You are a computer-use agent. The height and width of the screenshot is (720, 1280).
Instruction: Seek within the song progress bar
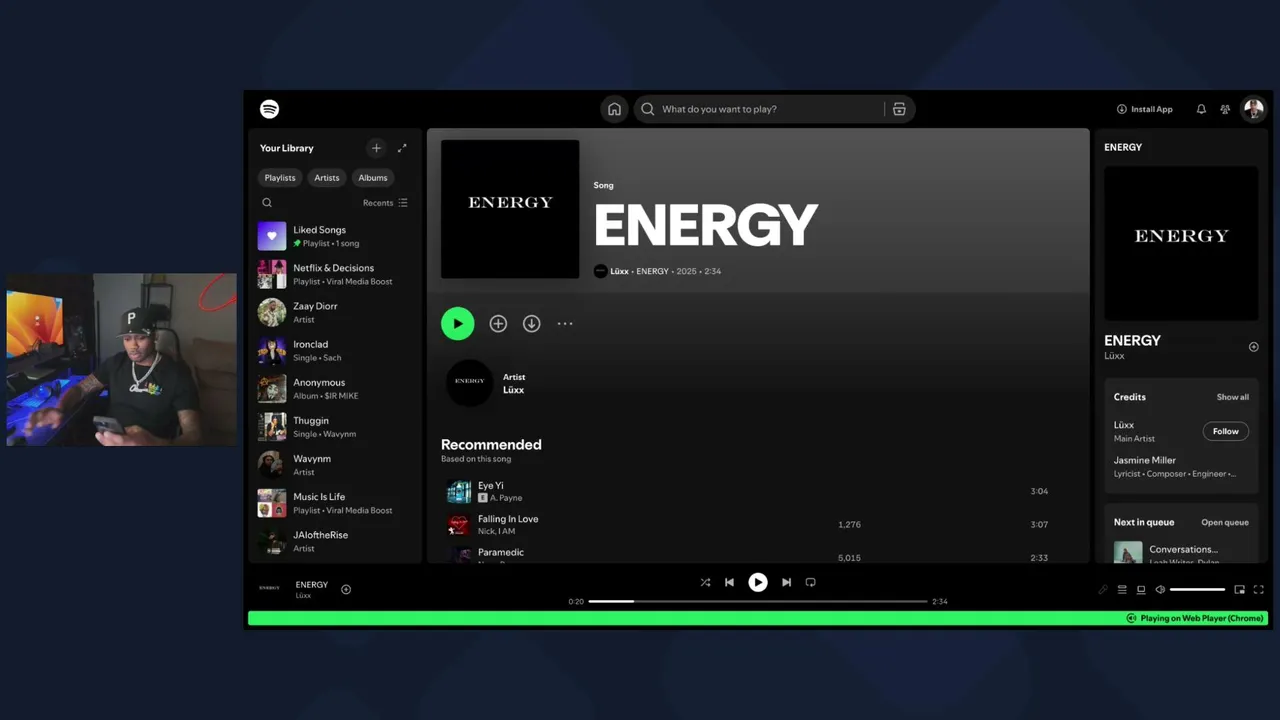pyautogui.click(x=758, y=601)
